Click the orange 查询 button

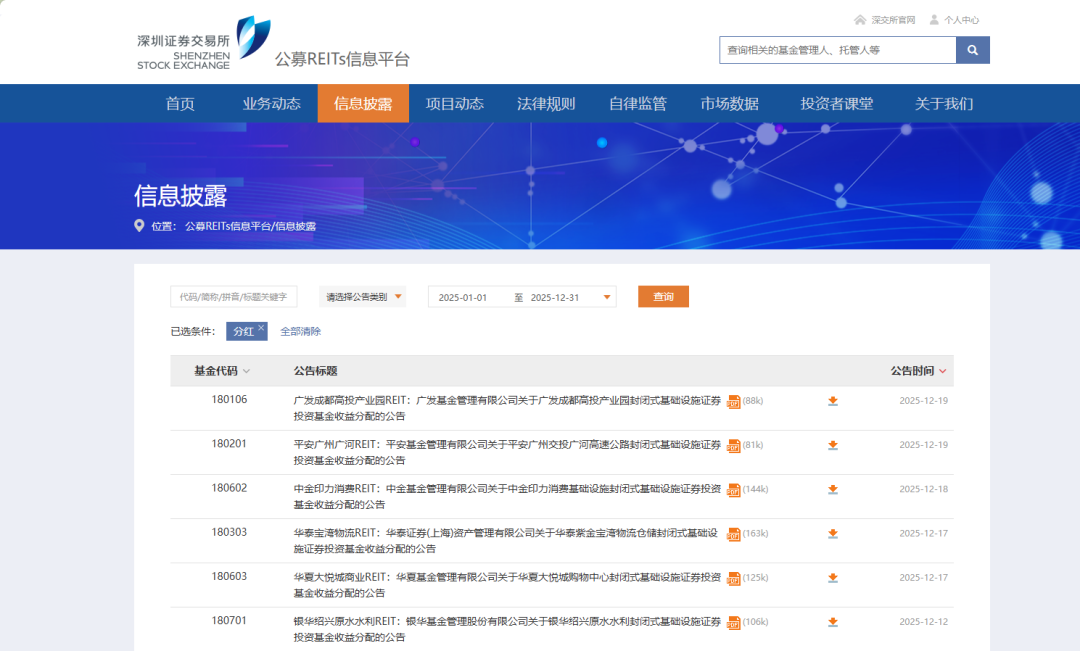coord(663,297)
